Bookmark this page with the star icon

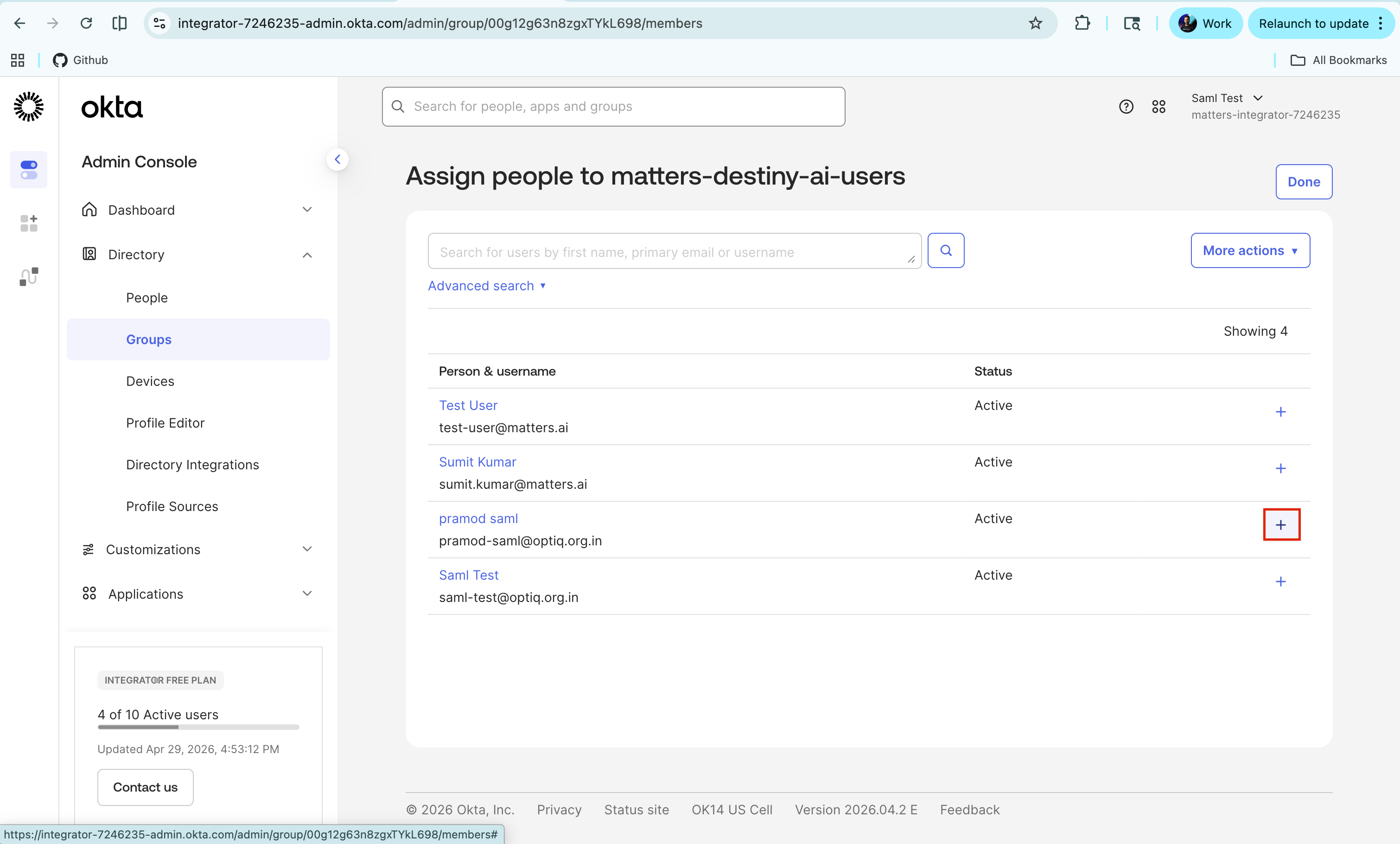[1035, 23]
